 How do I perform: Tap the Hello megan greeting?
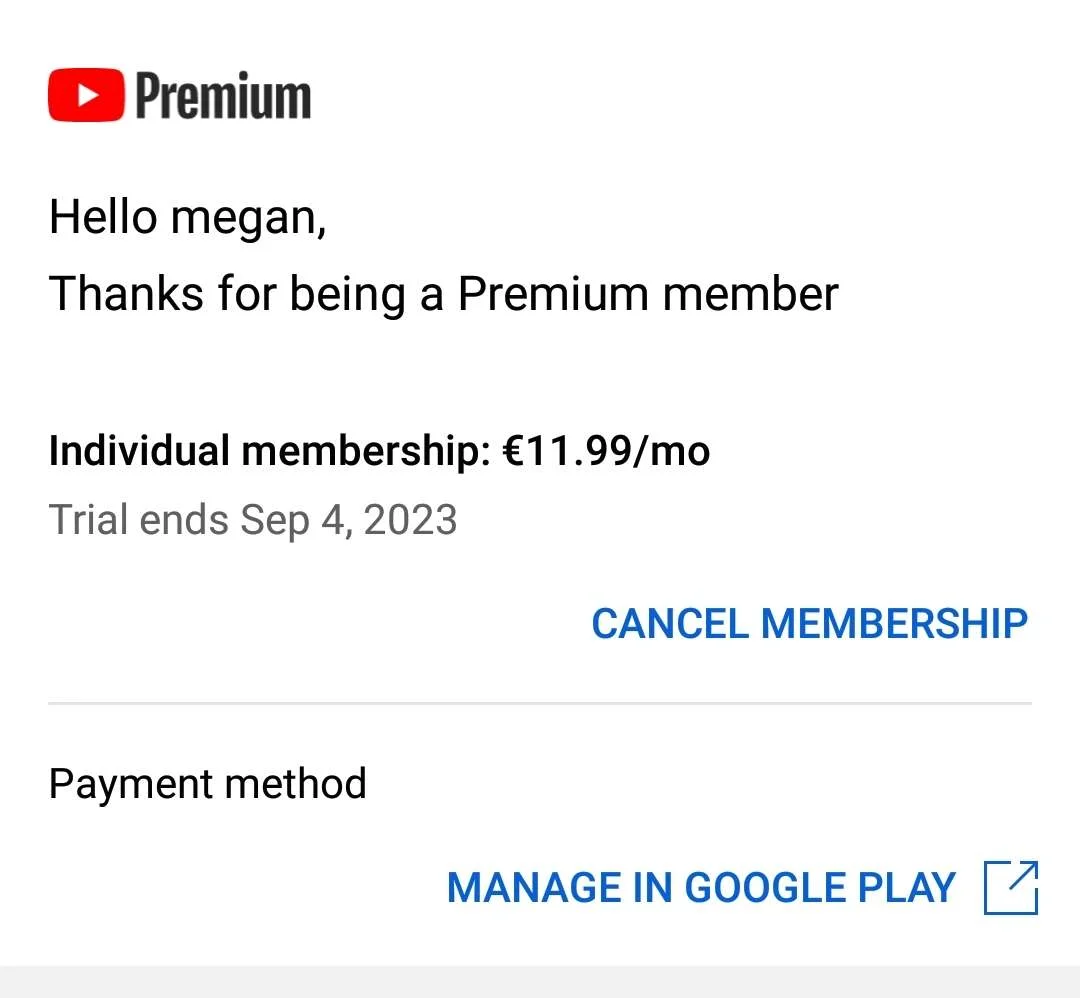pos(187,218)
